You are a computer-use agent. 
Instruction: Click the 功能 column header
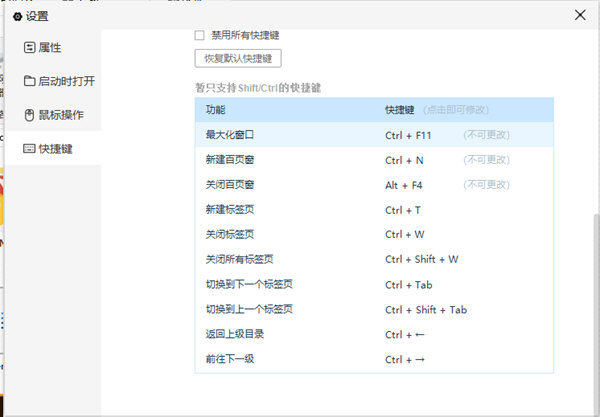click(x=216, y=109)
